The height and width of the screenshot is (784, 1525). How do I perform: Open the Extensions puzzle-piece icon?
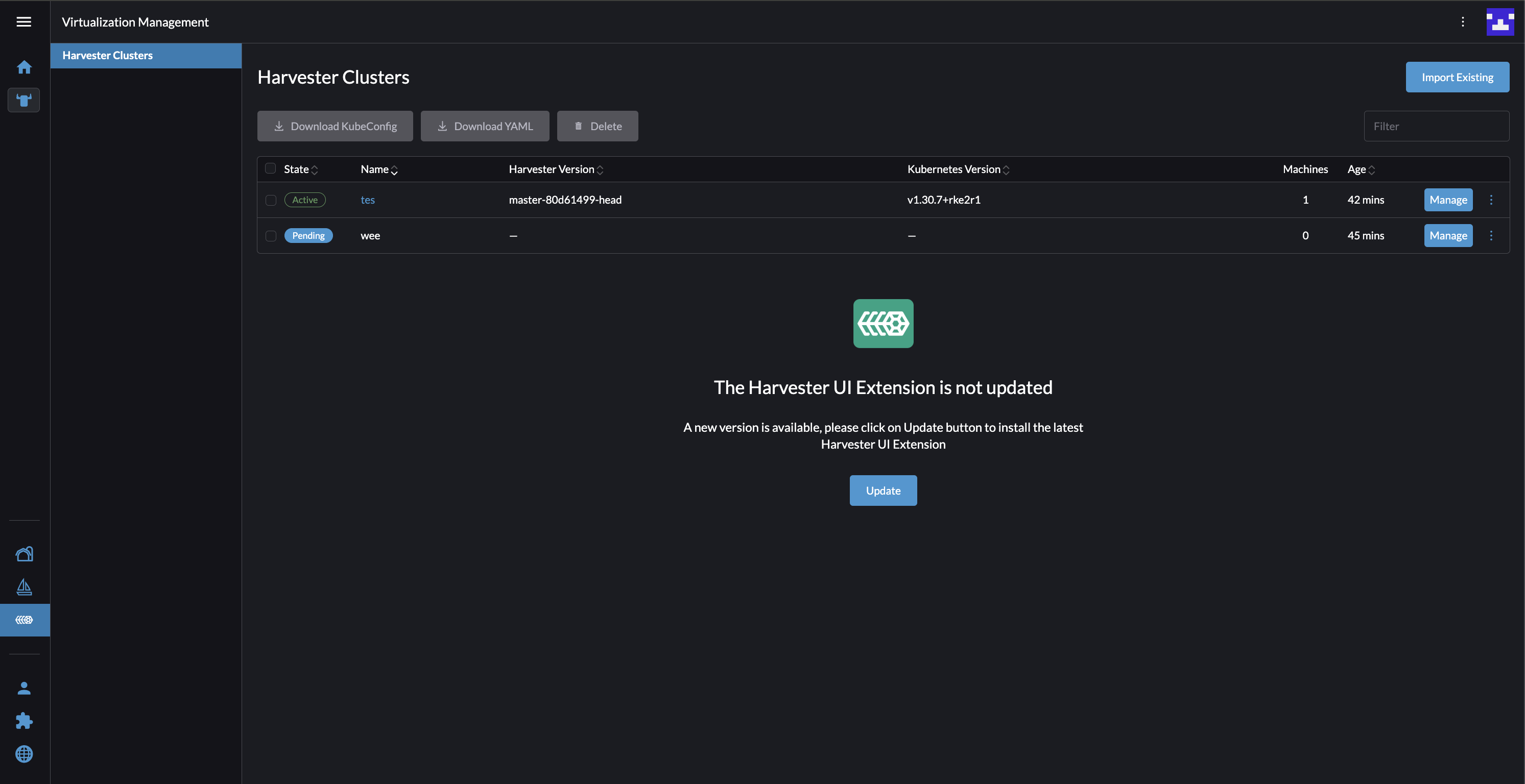click(x=25, y=720)
